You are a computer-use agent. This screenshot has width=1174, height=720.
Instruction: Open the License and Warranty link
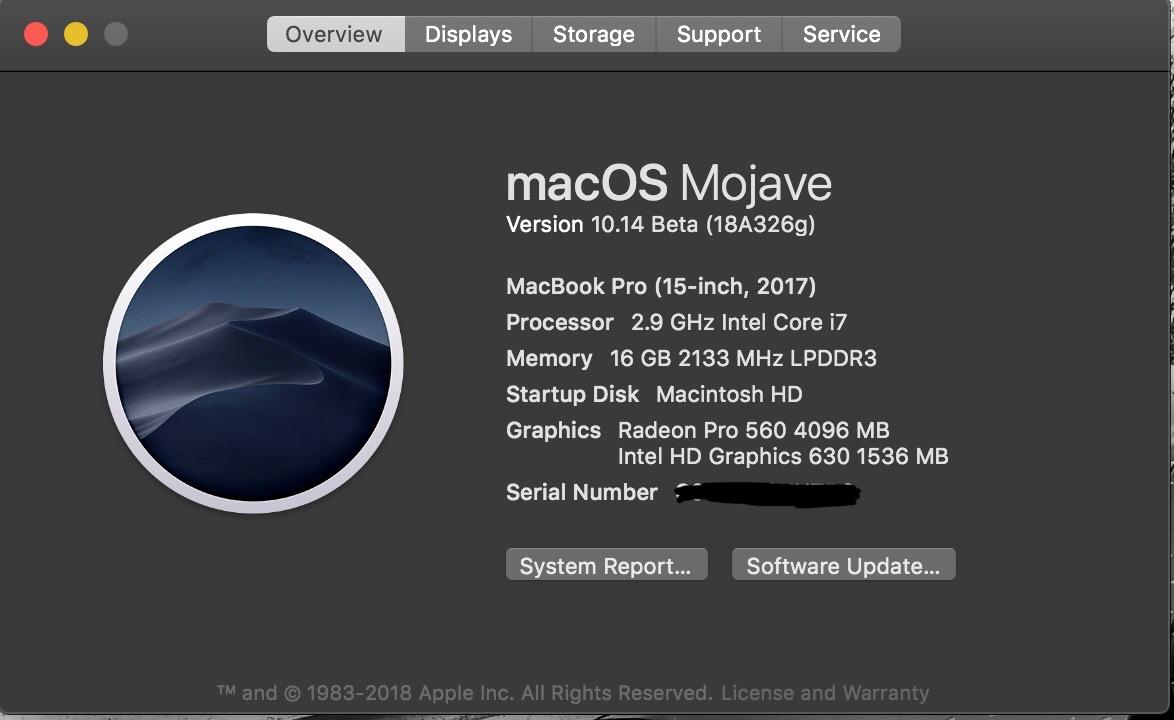click(825, 693)
